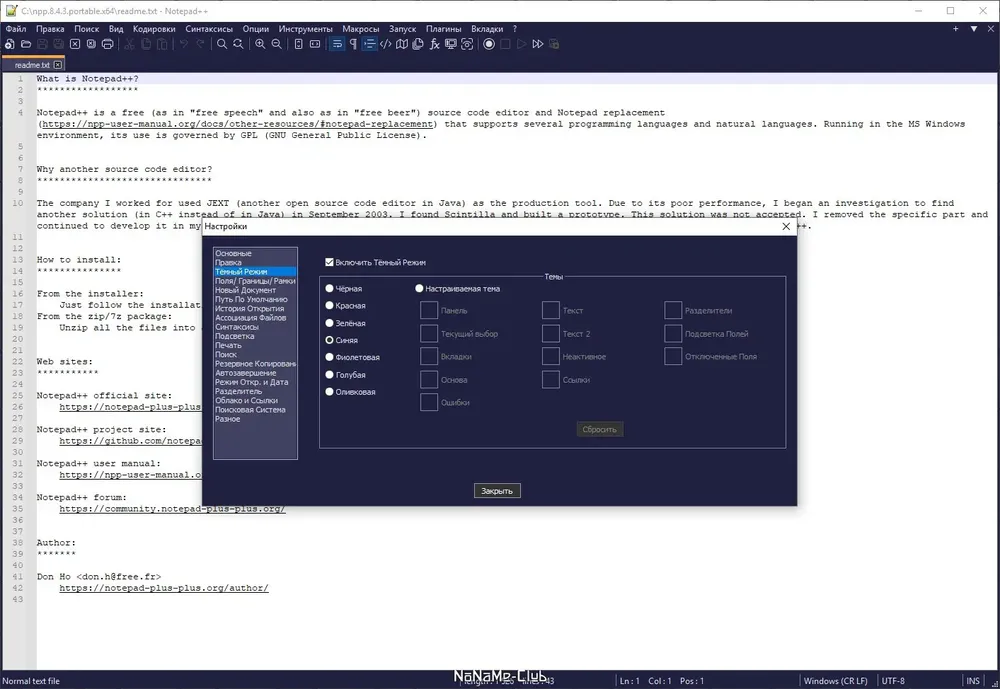
Task: Open the Кодировки menu
Action: [x=154, y=29]
